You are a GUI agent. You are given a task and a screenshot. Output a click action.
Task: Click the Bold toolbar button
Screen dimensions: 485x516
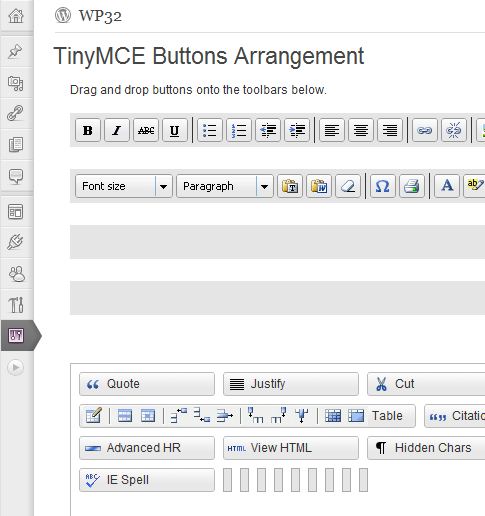coord(88,130)
